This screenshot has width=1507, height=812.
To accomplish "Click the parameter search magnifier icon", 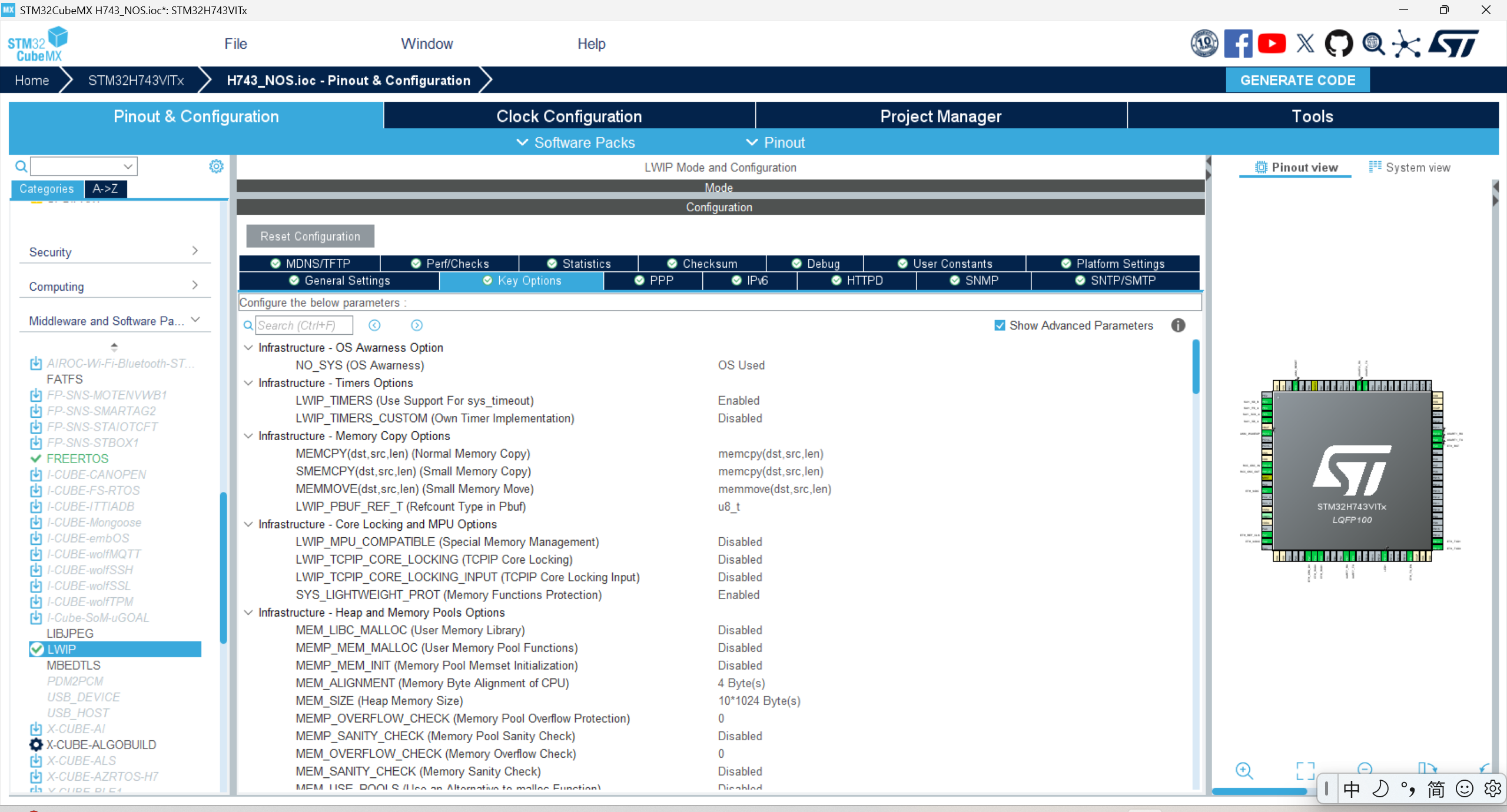I will (x=248, y=325).
